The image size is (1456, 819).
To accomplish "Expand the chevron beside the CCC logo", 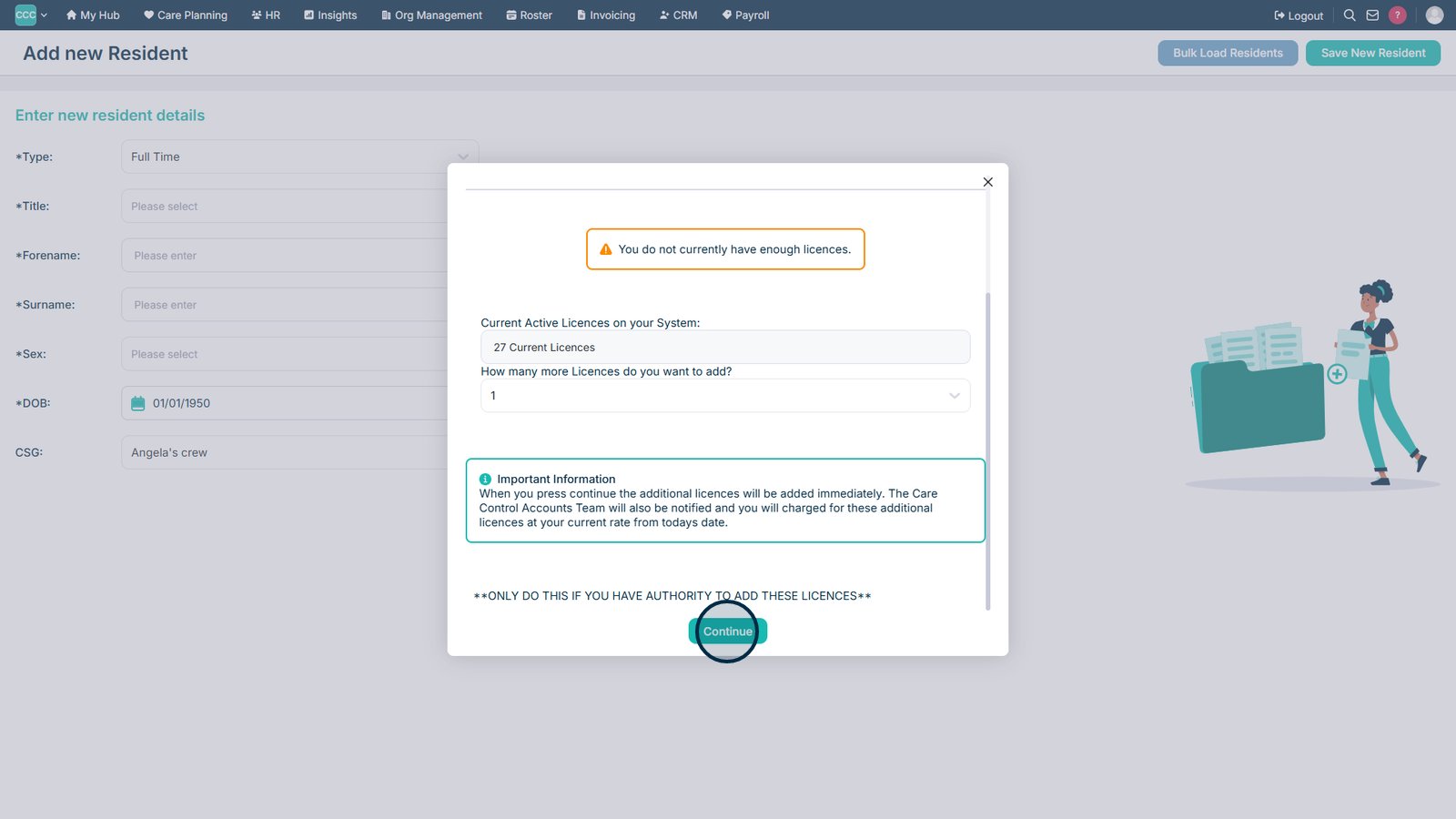I will coord(44,15).
